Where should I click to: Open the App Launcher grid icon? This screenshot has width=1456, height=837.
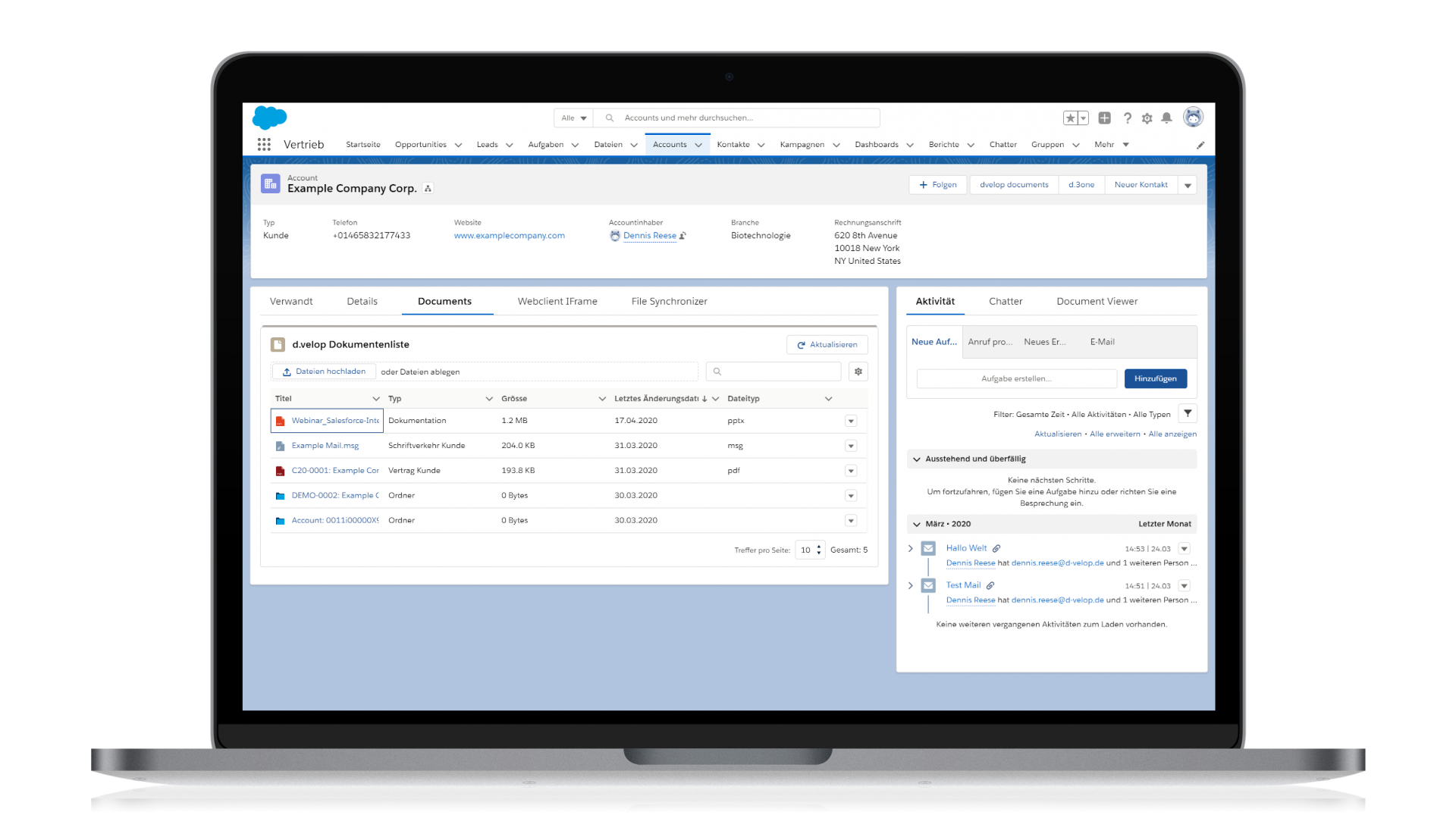[x=264, y=144]
